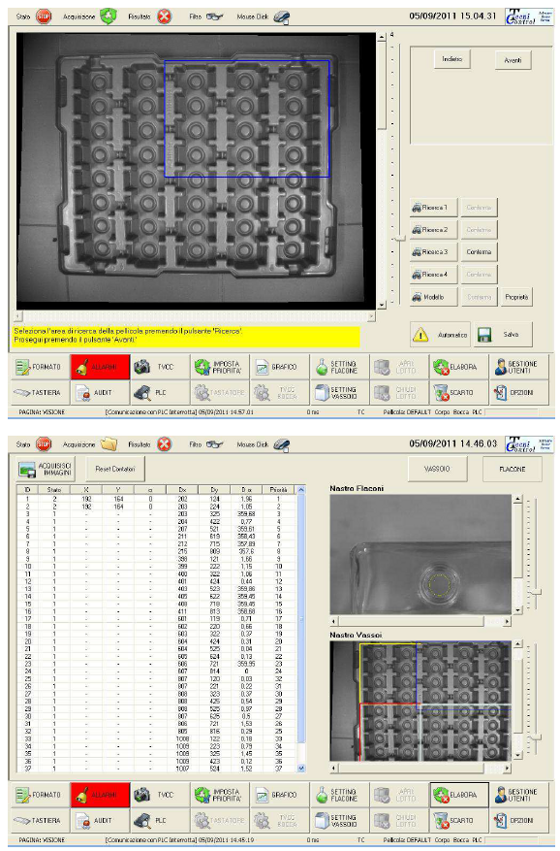Click the Priorità column header

pos(278,490)
